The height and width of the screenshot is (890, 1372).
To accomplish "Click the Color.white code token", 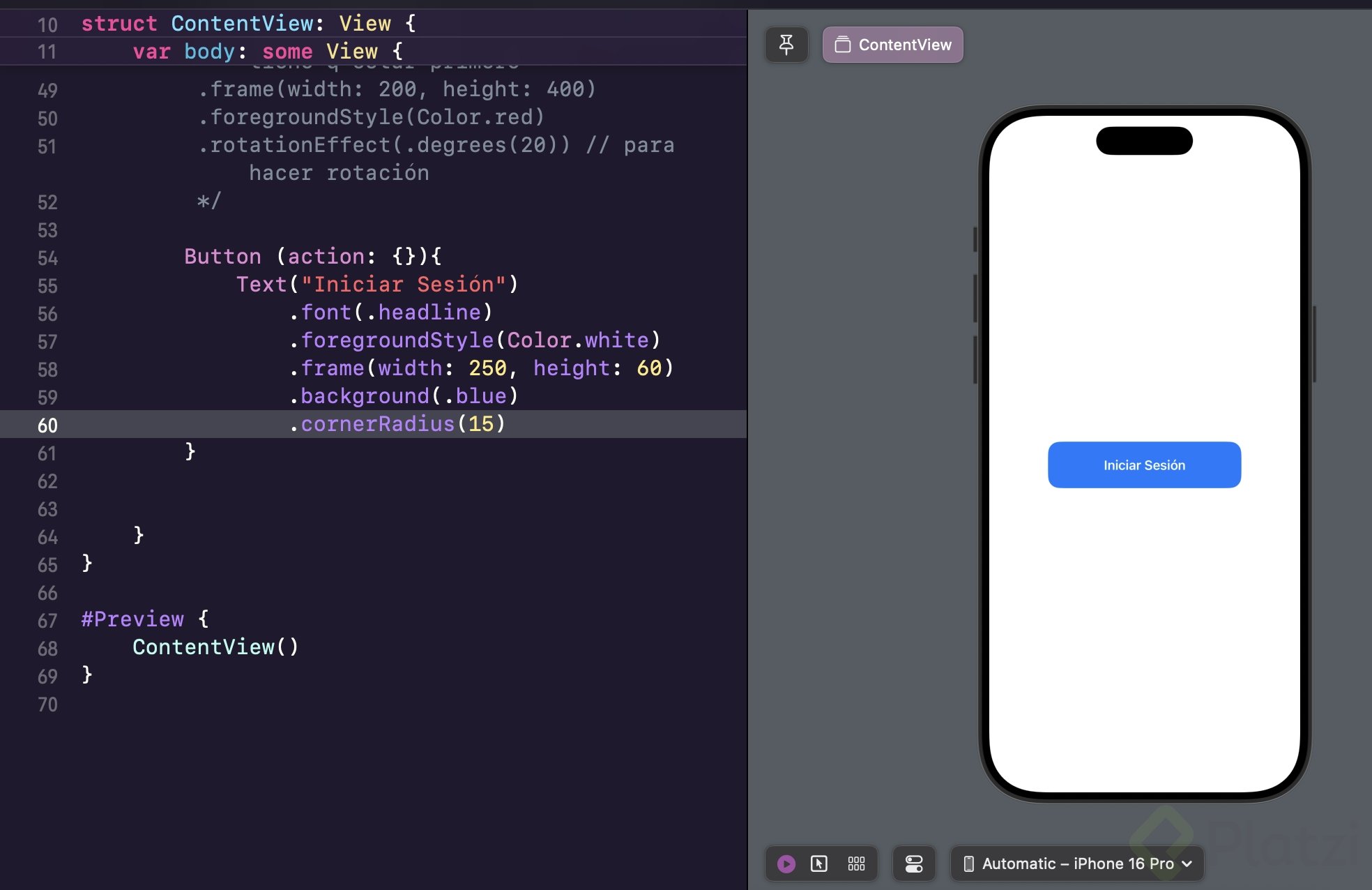I will (578, 340).
